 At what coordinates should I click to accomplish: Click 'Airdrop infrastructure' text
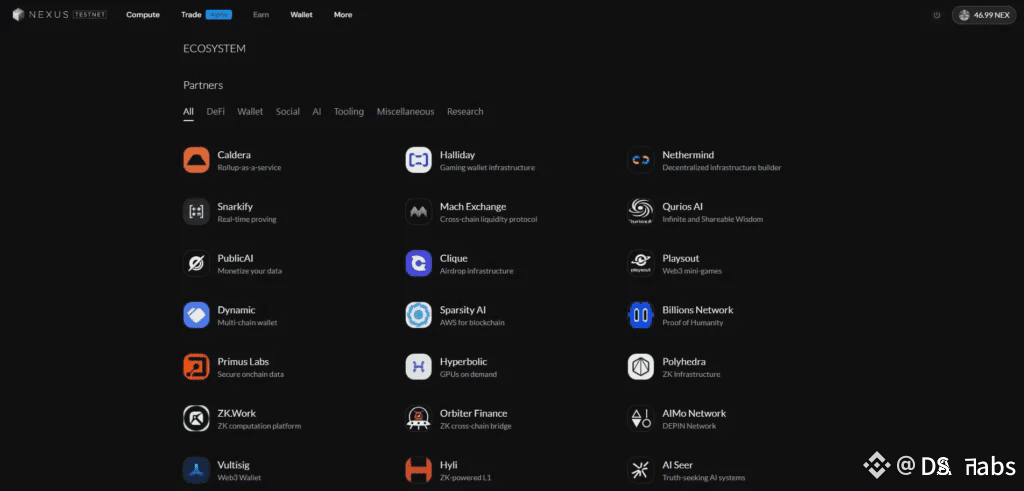click(477, 271)
